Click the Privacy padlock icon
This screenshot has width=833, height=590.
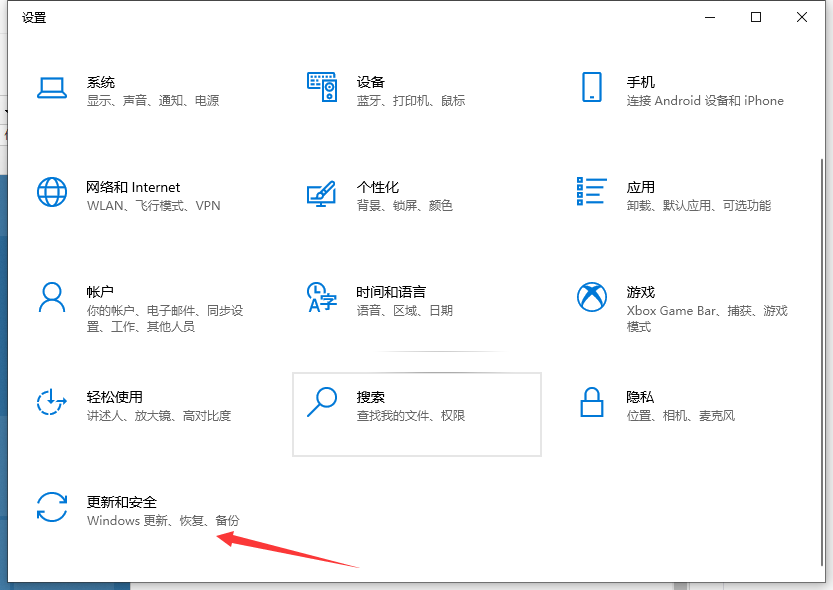coord(591,402)
